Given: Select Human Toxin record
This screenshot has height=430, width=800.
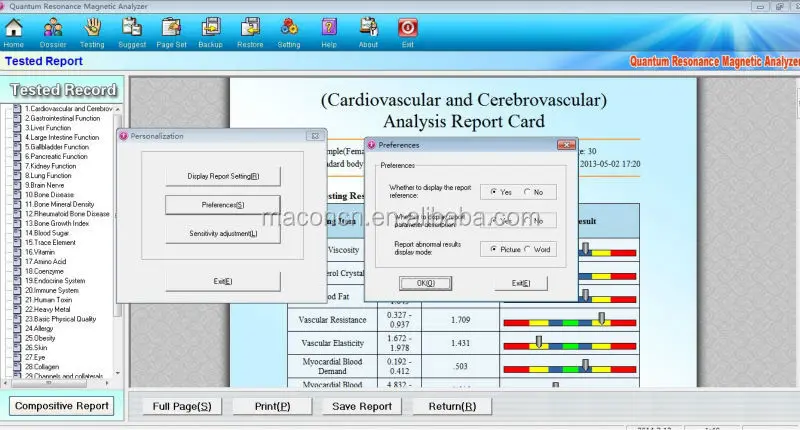Looking at the screenshot, I should point(48,300).
